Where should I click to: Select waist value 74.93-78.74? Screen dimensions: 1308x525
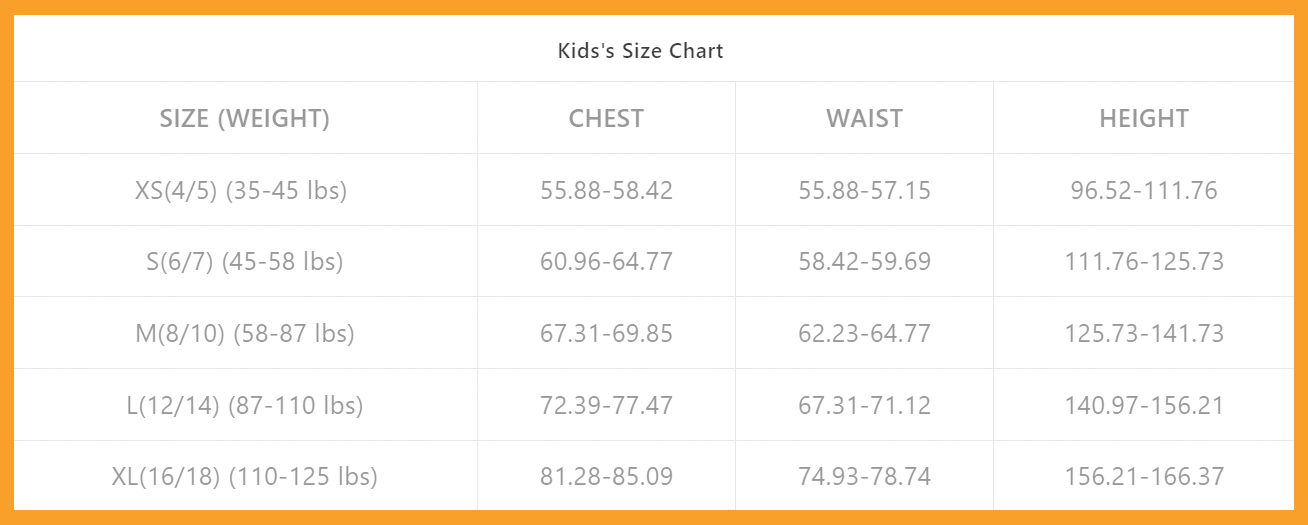(x=864, y=476)
